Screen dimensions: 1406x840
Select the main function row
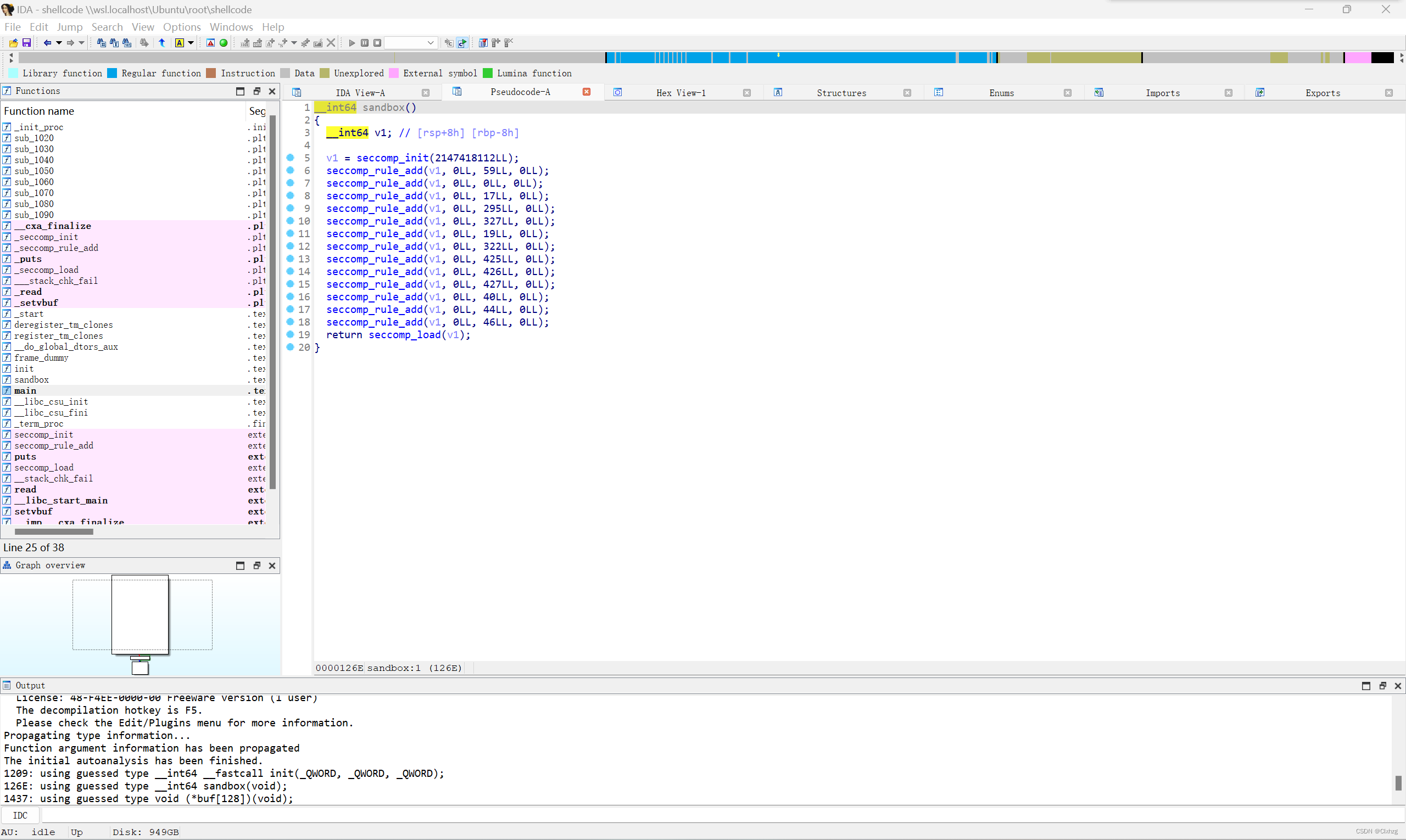coord(133,390)
